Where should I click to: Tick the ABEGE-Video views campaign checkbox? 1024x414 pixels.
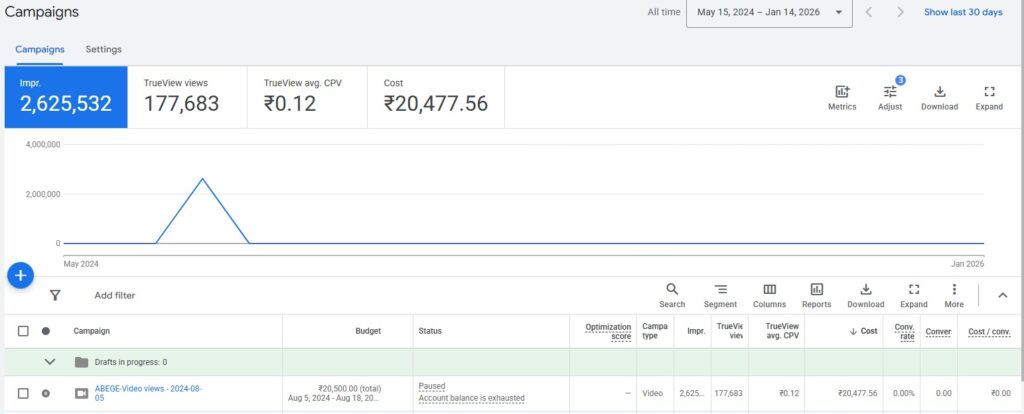click(23, 393)
